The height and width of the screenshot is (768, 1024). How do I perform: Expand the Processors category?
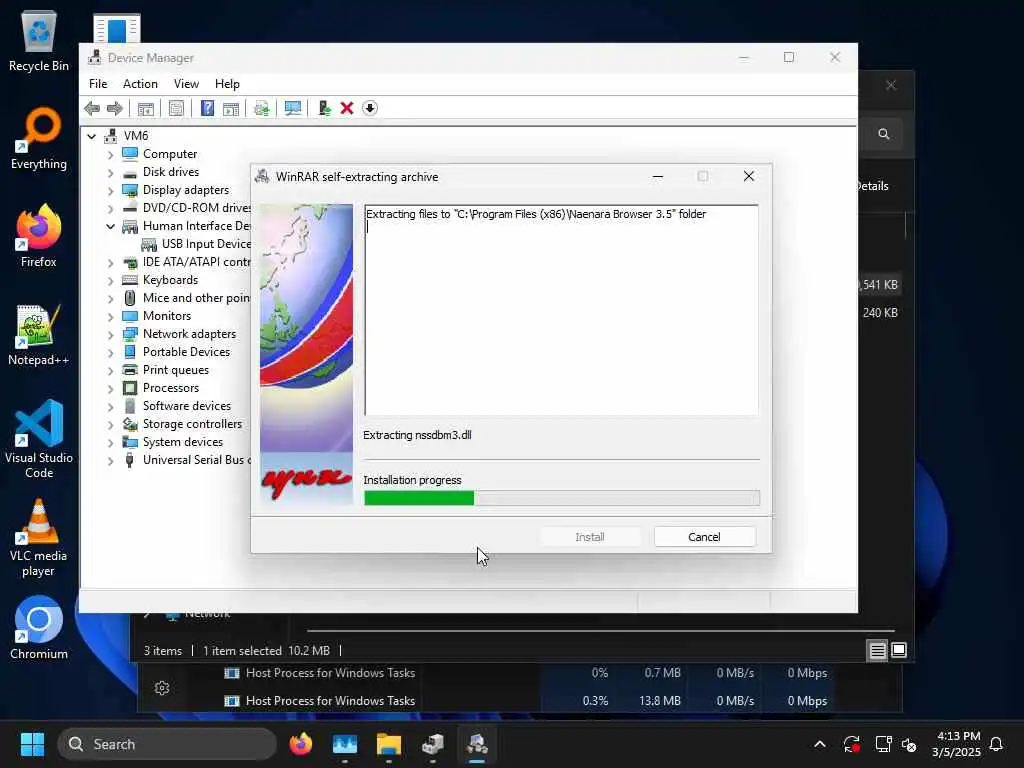coord(110,389)
